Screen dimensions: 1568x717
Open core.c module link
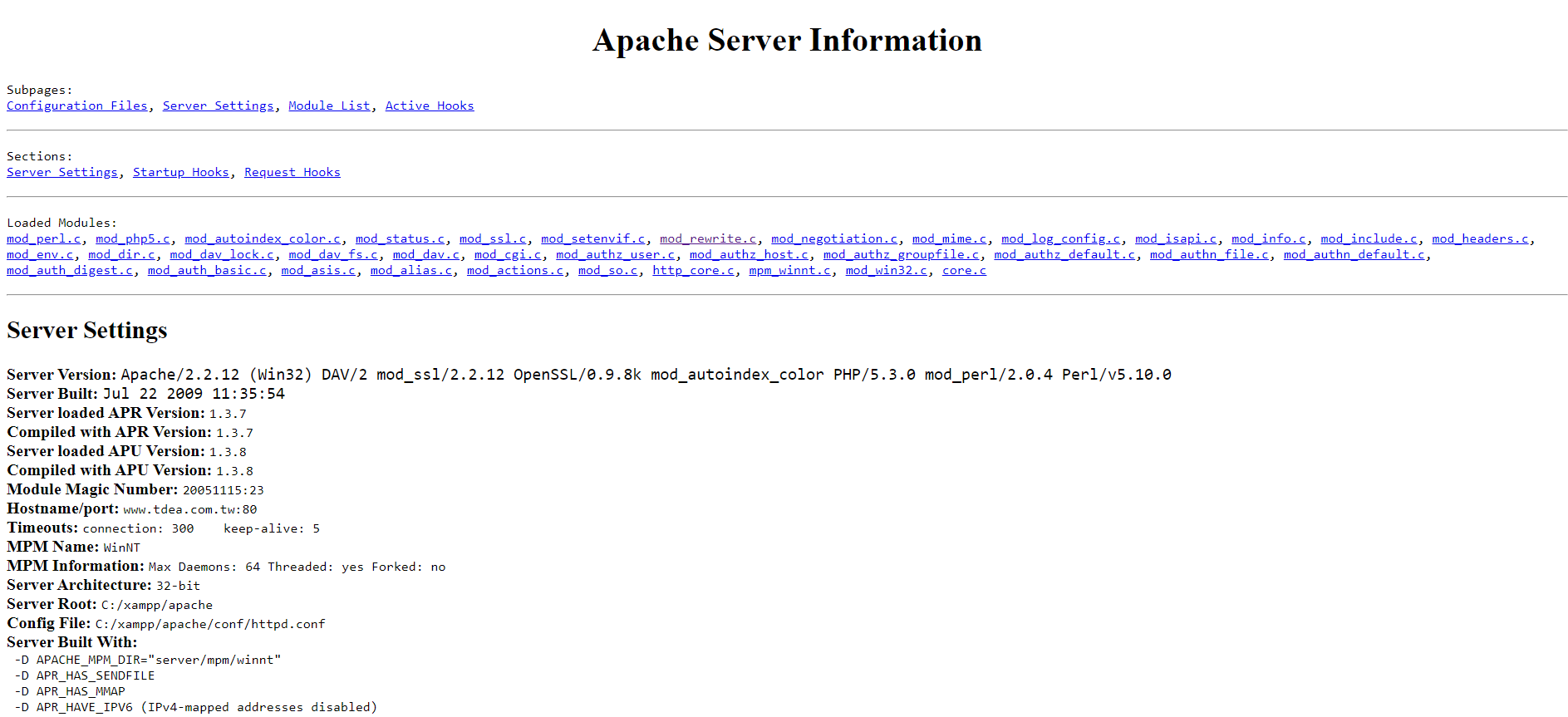(964, 270)
